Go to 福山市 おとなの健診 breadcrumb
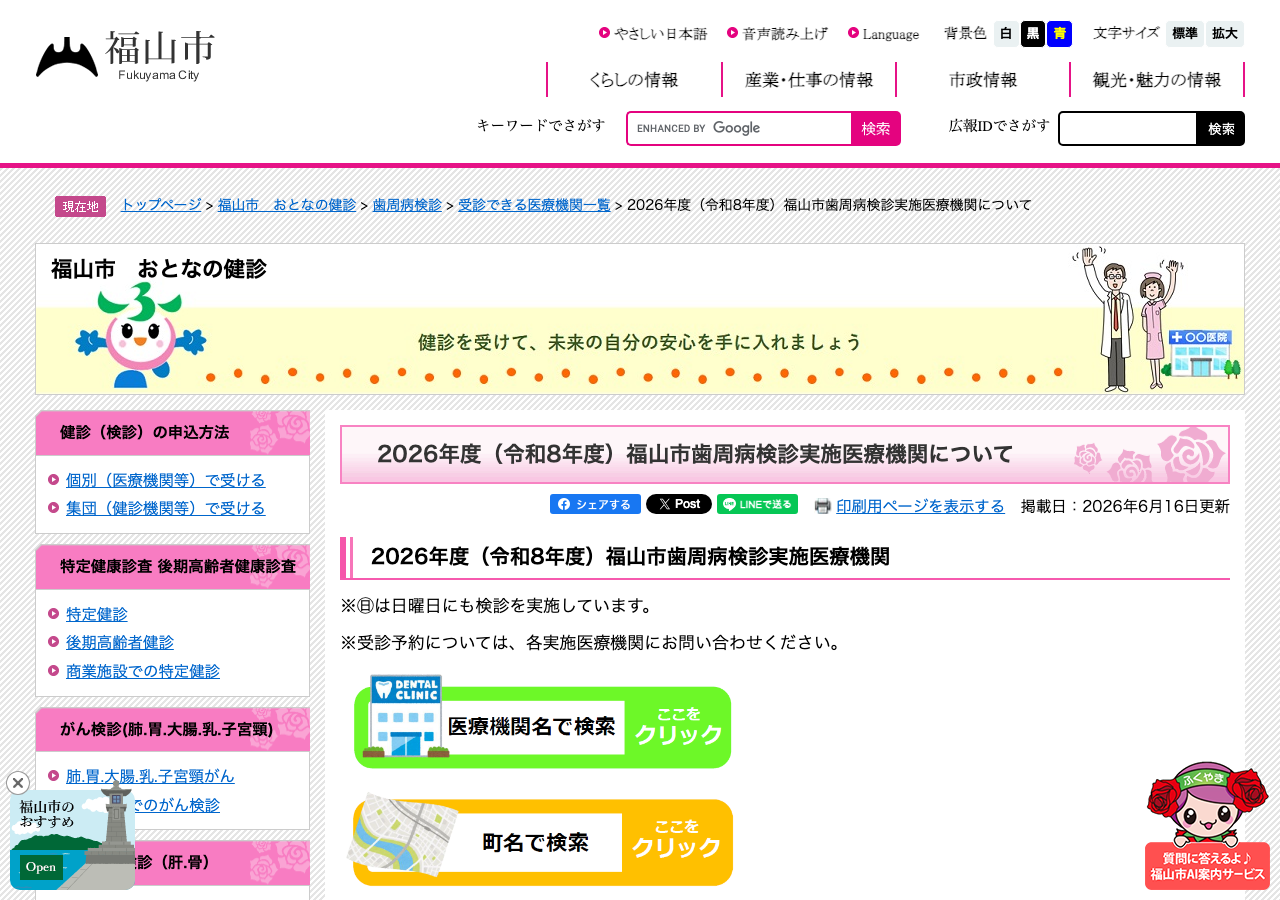Image resolution: width=1280 pixels, height=900 pixels. click(x=287, y=204)
